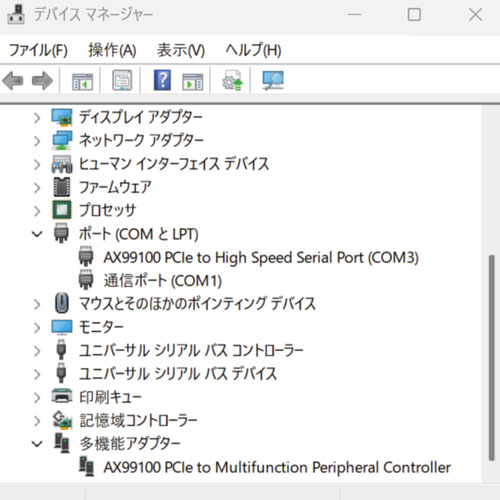This screenshot has width=500, height=500.
Task: Click the 記憶域コントローラー icon
Action: 62,420
